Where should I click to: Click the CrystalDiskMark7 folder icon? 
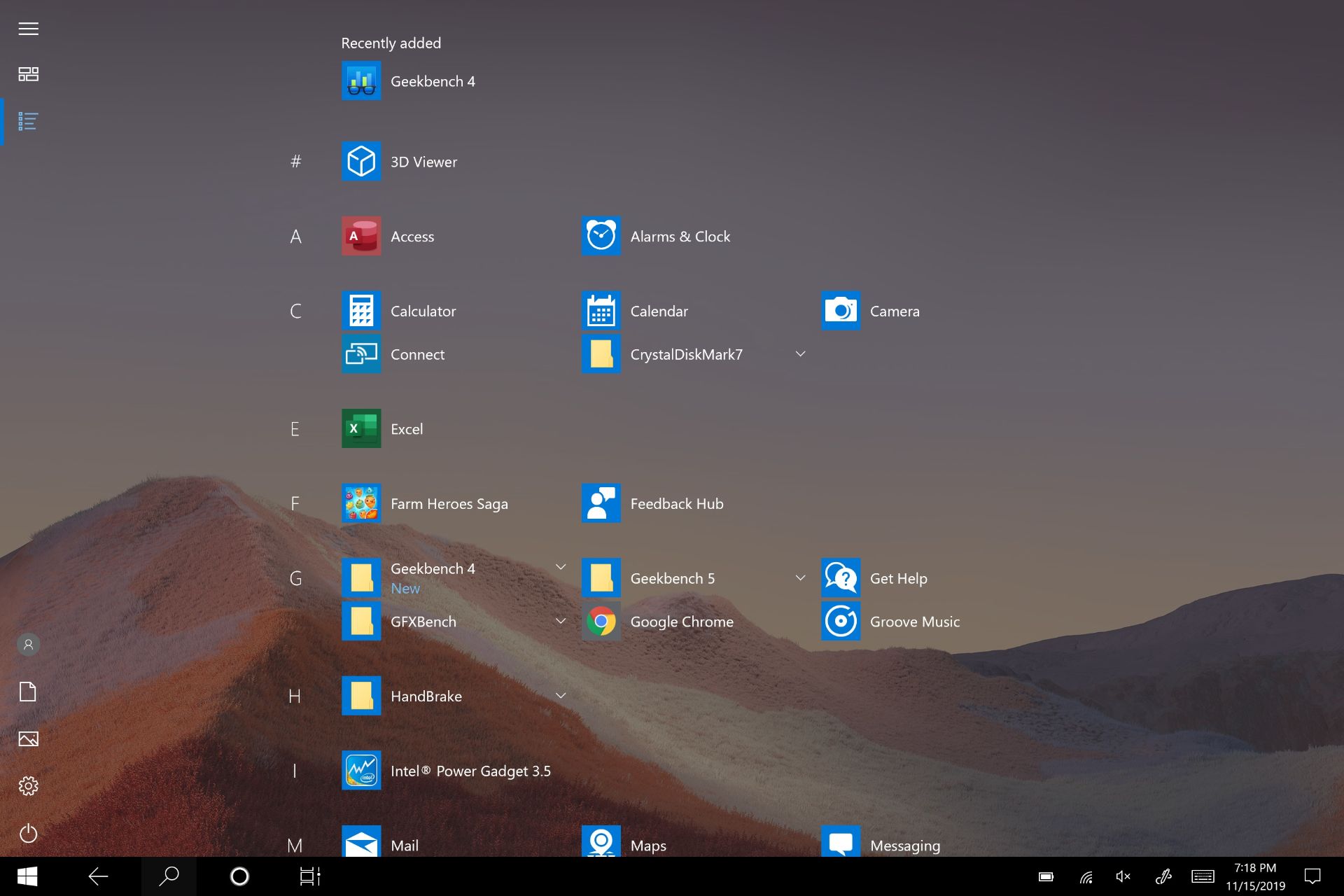pyautogui.click(x=601, y=354)
